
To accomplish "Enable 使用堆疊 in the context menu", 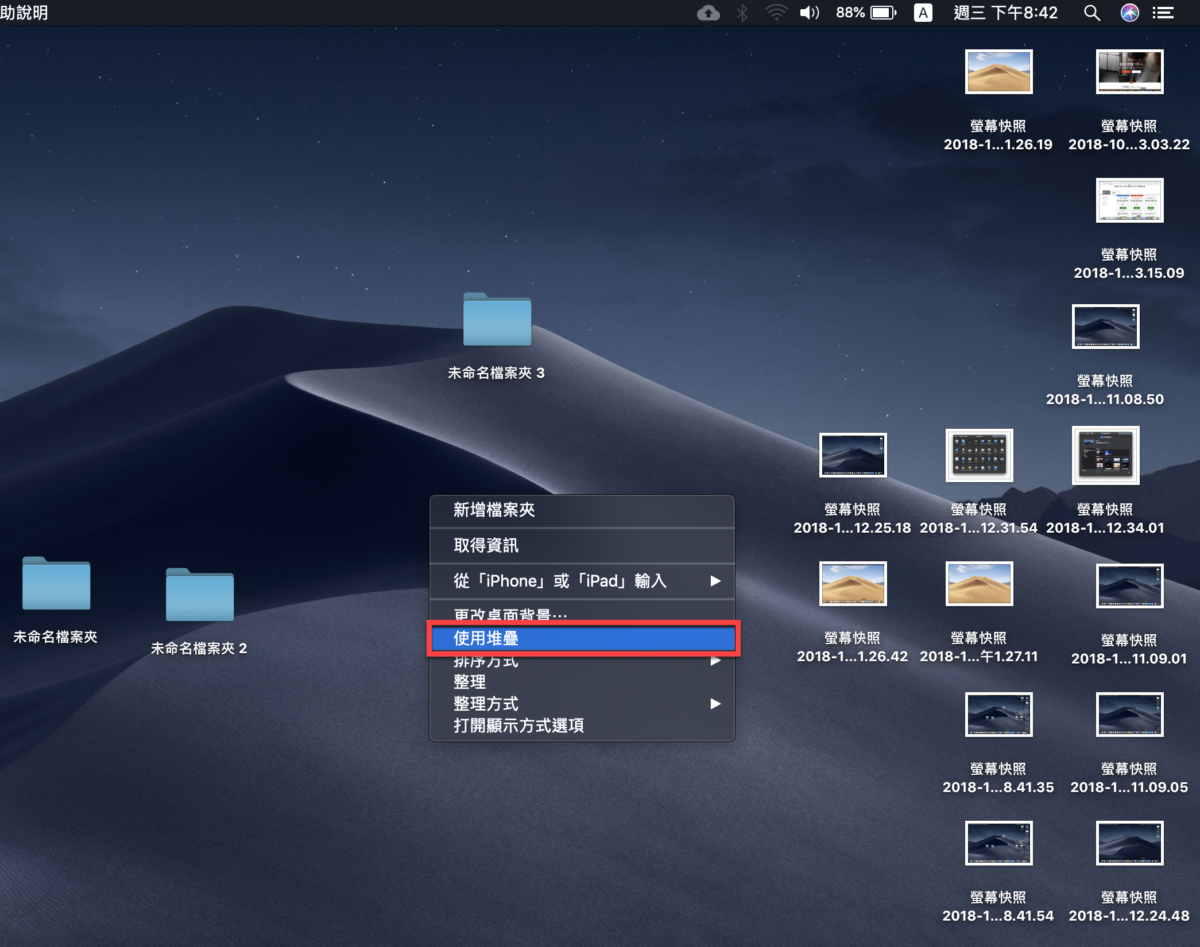I will coord(582,639).
